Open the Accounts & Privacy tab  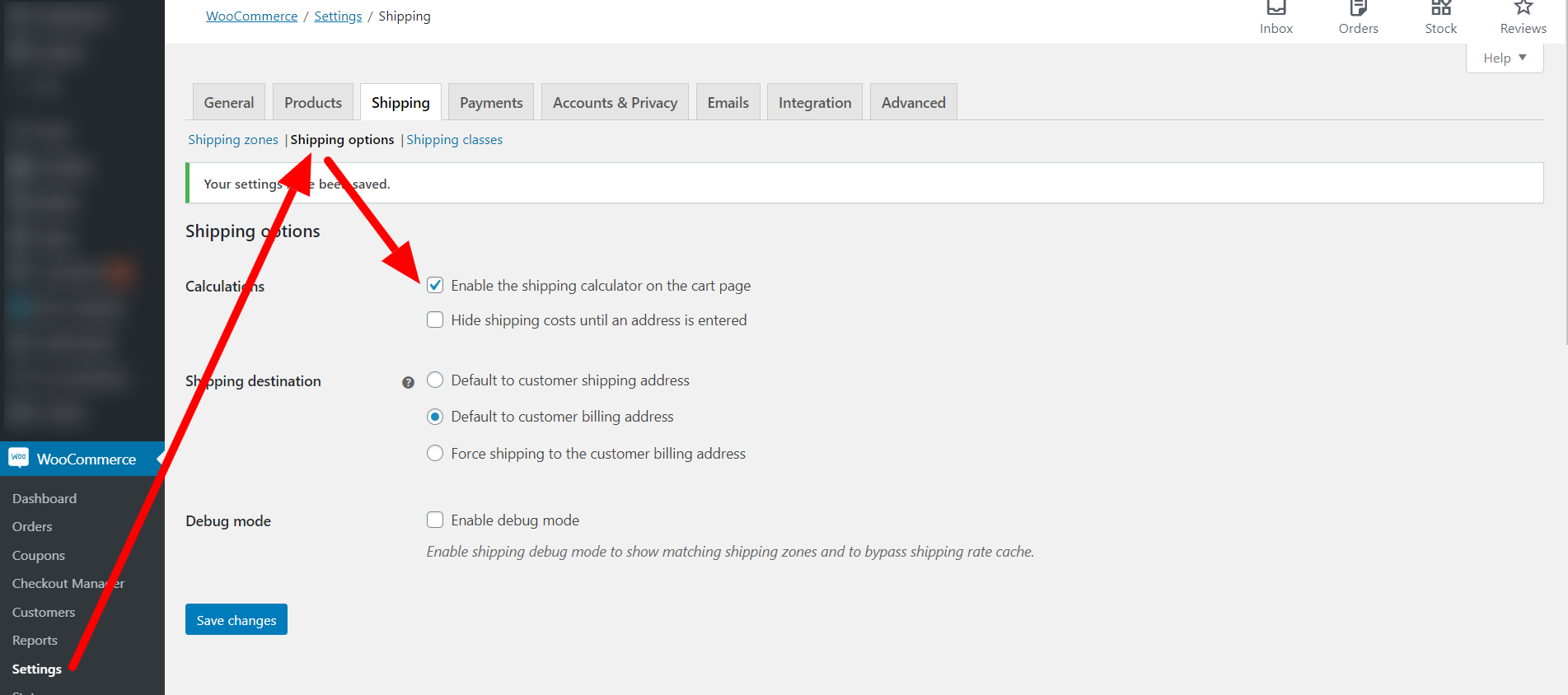615,102
